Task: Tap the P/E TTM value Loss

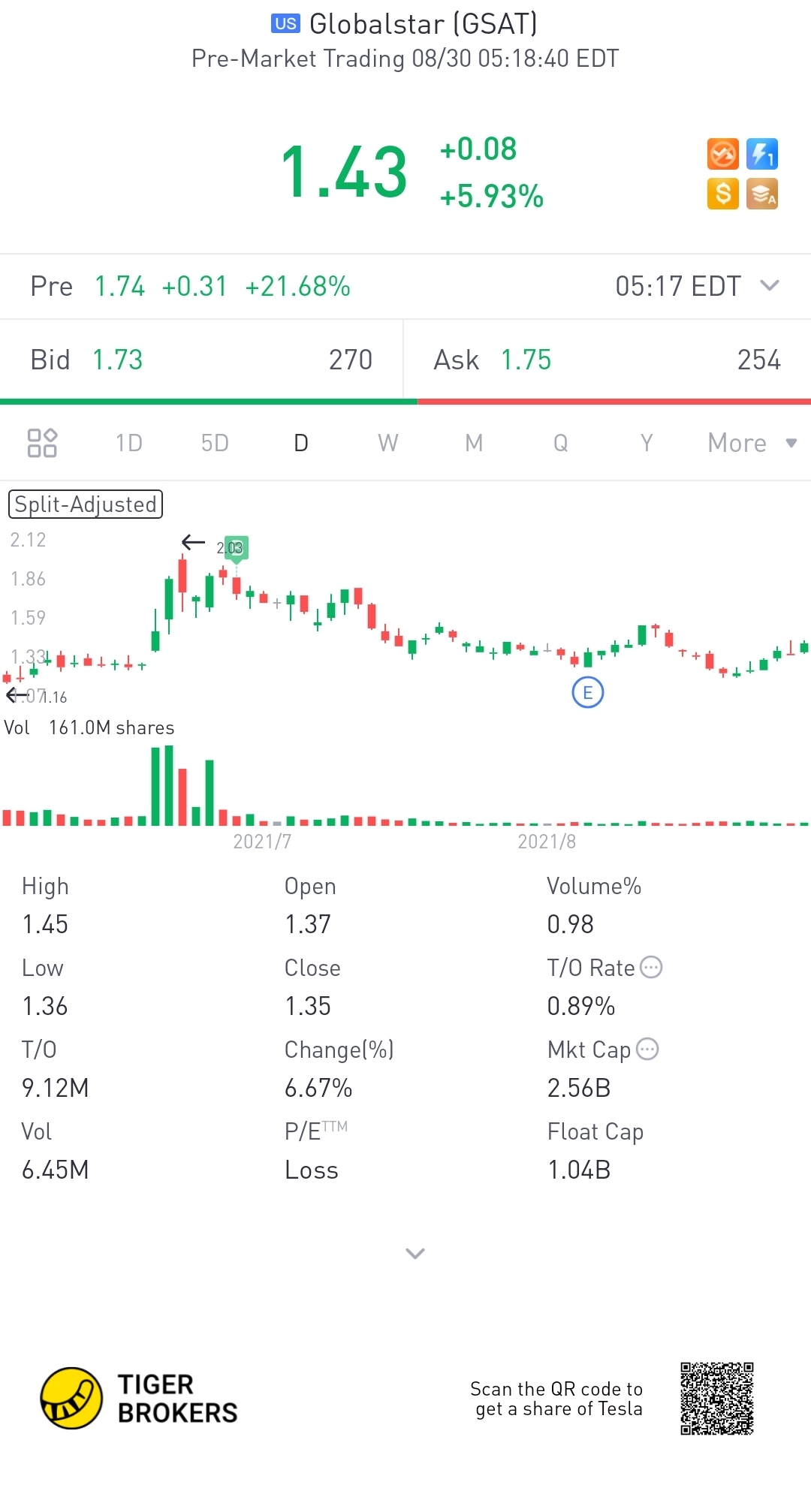Action: 312,1170
